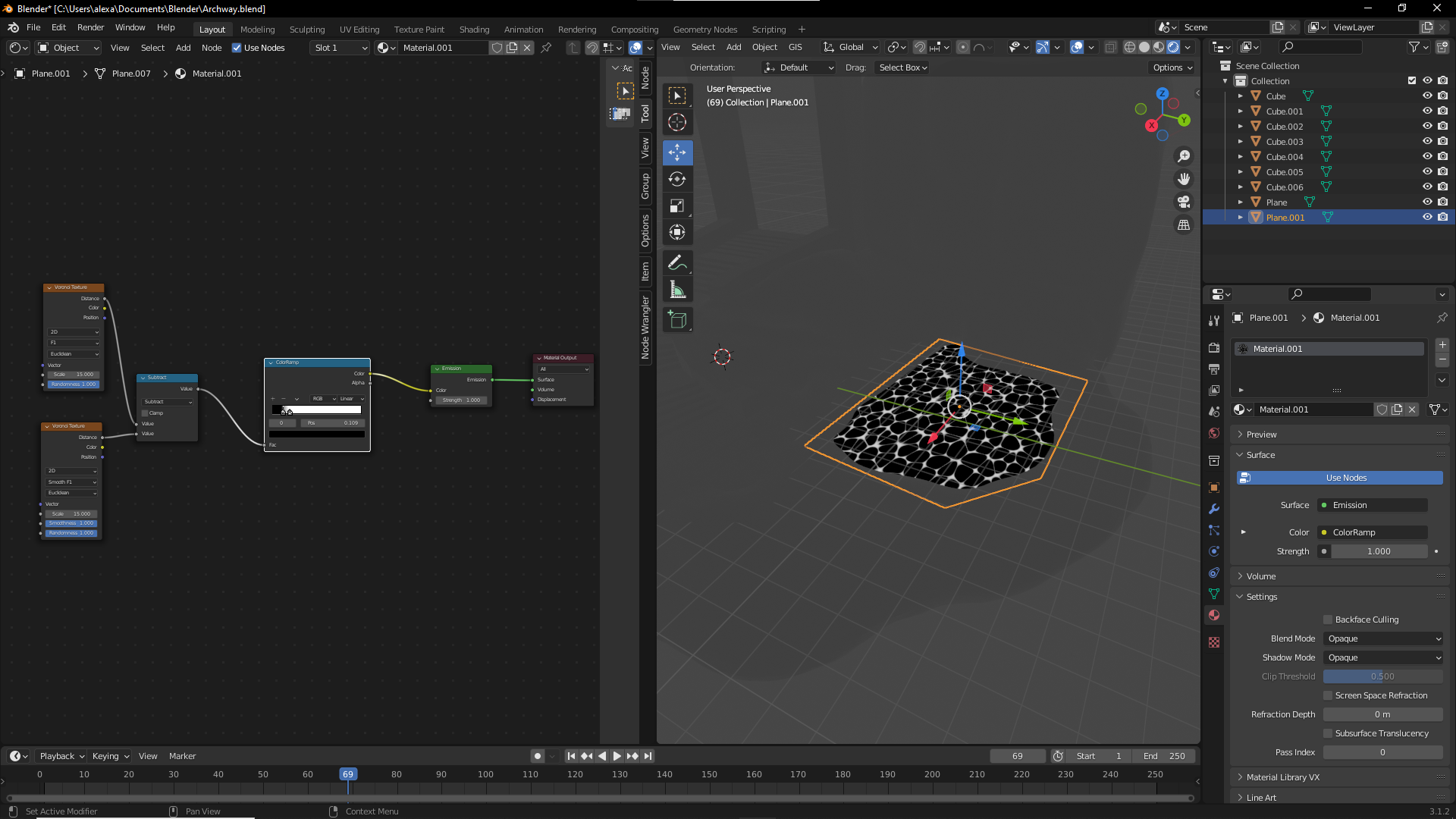
Task: Activate the Annotate pencil tool
Action: (x=677, y=263)
